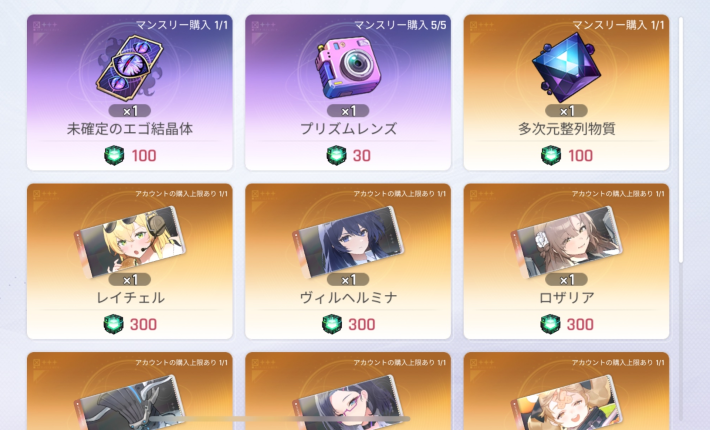
Task: Buy 多次元整列物質 for 100
Action: [566, 156]
